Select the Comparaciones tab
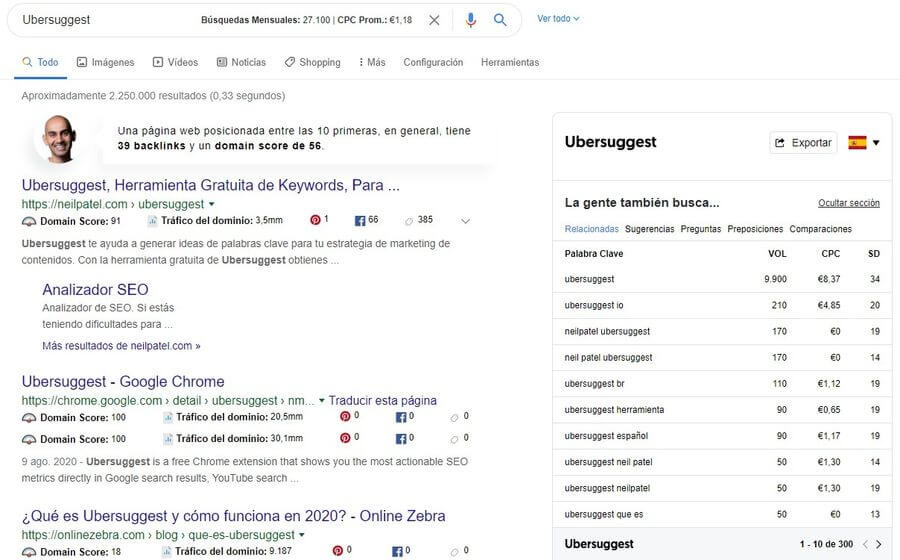This screenshot has height=560, width=900. tap(821, 229)
